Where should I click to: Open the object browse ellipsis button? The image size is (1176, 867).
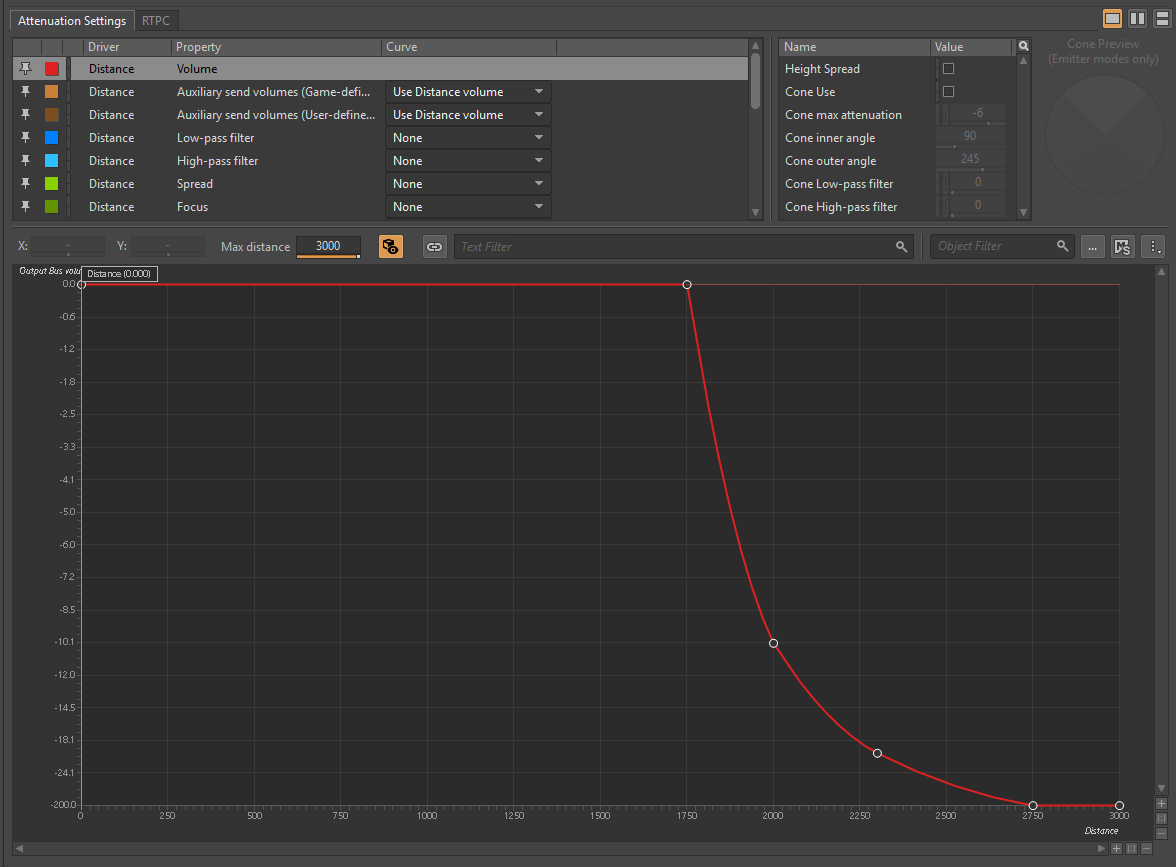coord(1093,247)
